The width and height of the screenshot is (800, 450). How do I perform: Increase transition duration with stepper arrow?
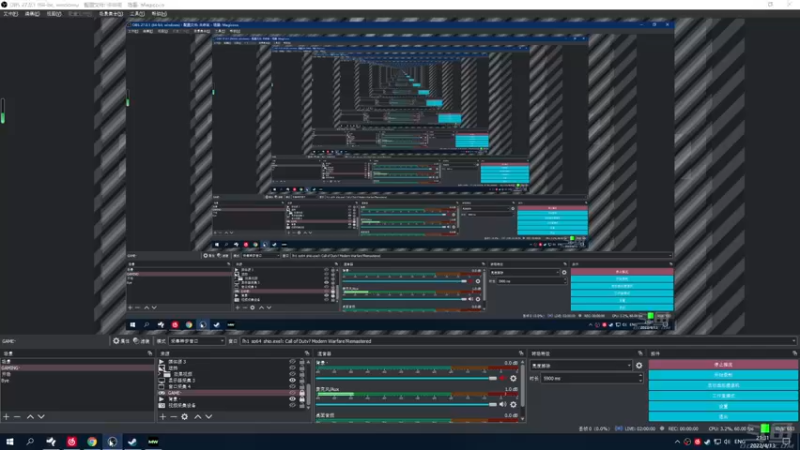tap(640, 377)
